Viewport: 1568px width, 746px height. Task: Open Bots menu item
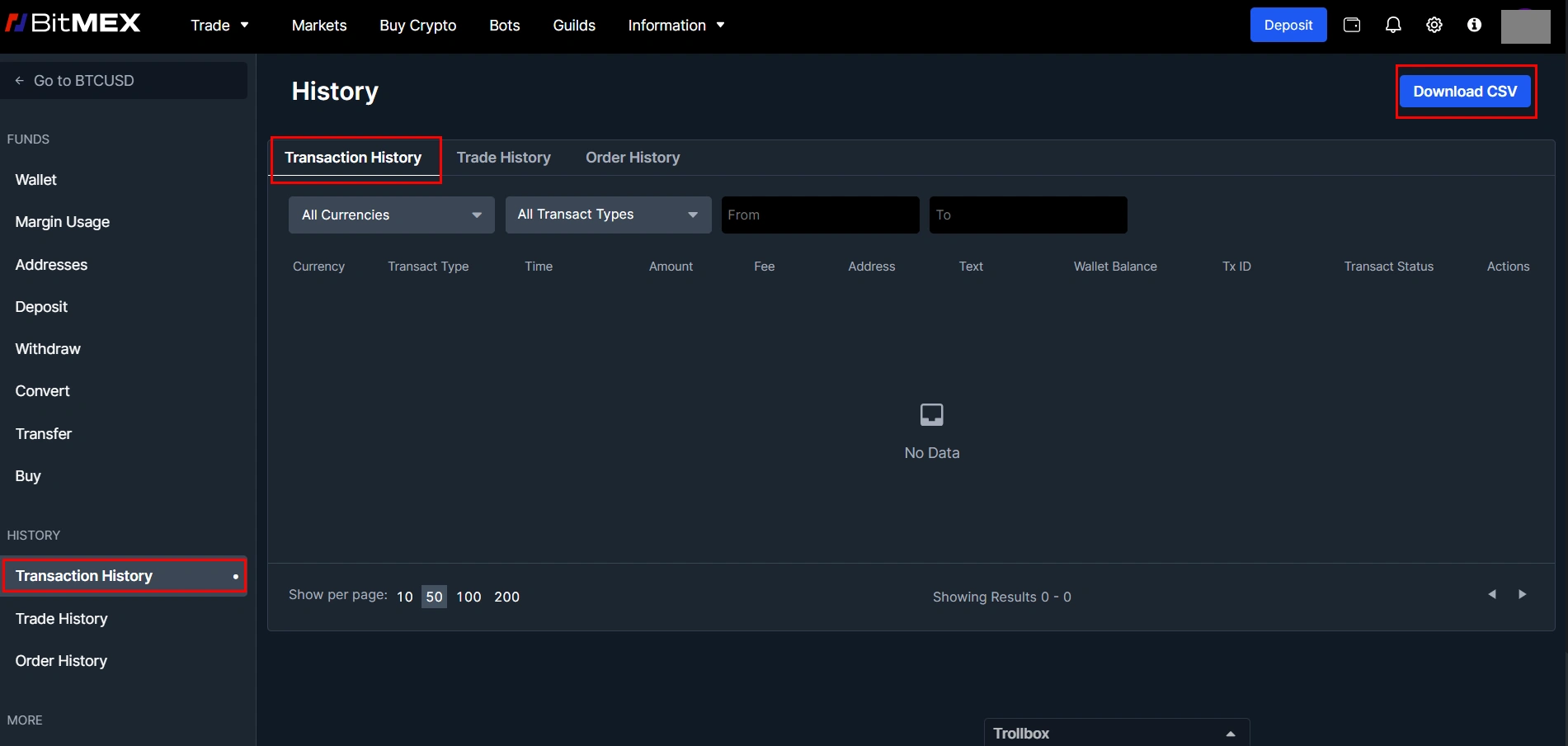point(505,26)
